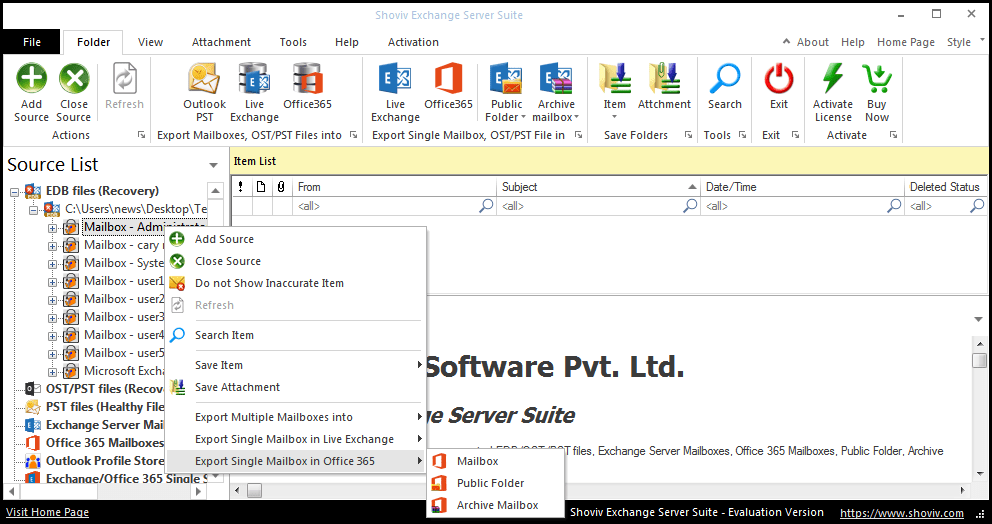The width and height of the screenshot is (992, 524).
Task: Click the item type page column header icon
Action: pos(261,187)
